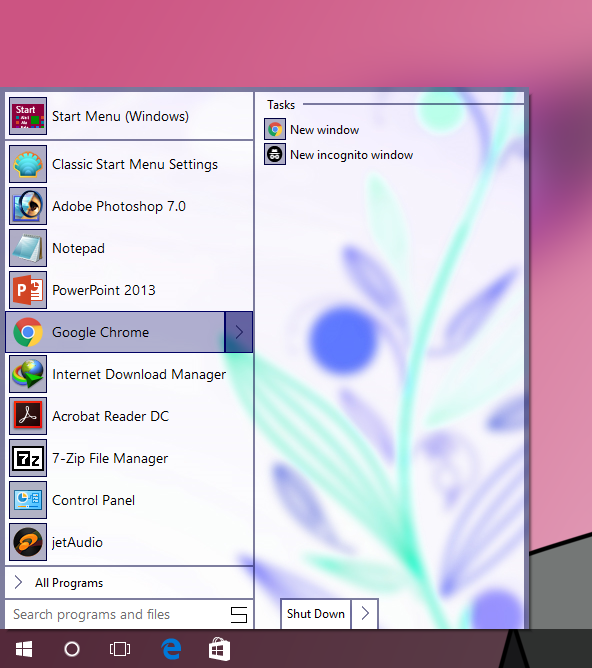This screenshot has height=668, width=592.
Task: Expand the All Programs chevron
Action: point(18,582)
